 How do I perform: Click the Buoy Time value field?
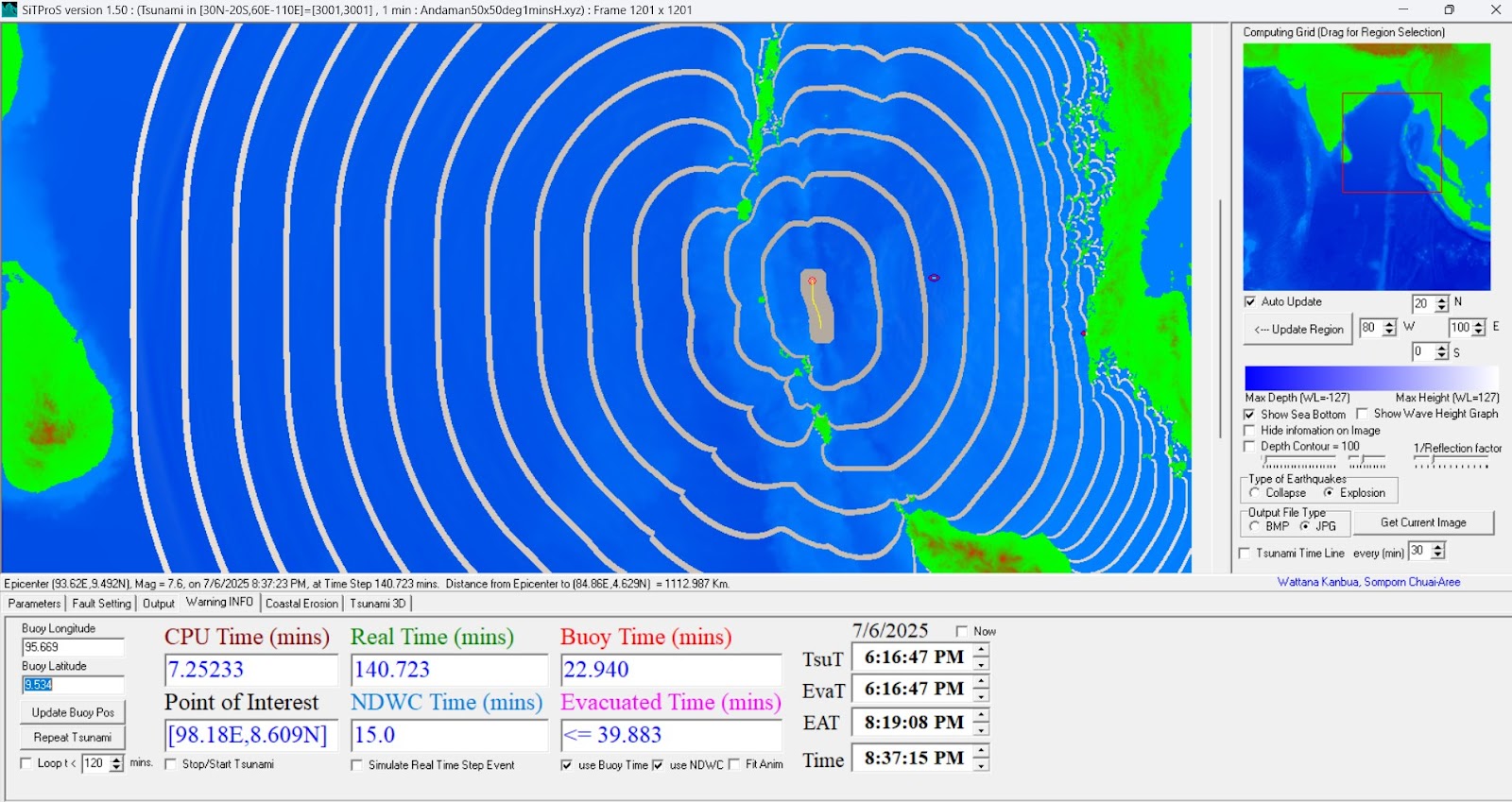tap(671, 670)
